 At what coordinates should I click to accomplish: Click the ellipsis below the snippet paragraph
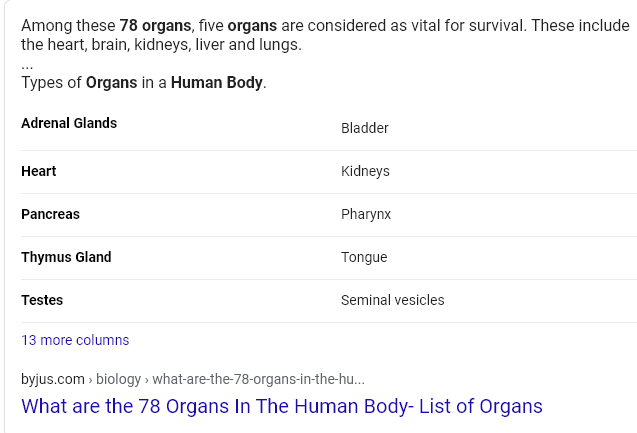tap(27, 66)
